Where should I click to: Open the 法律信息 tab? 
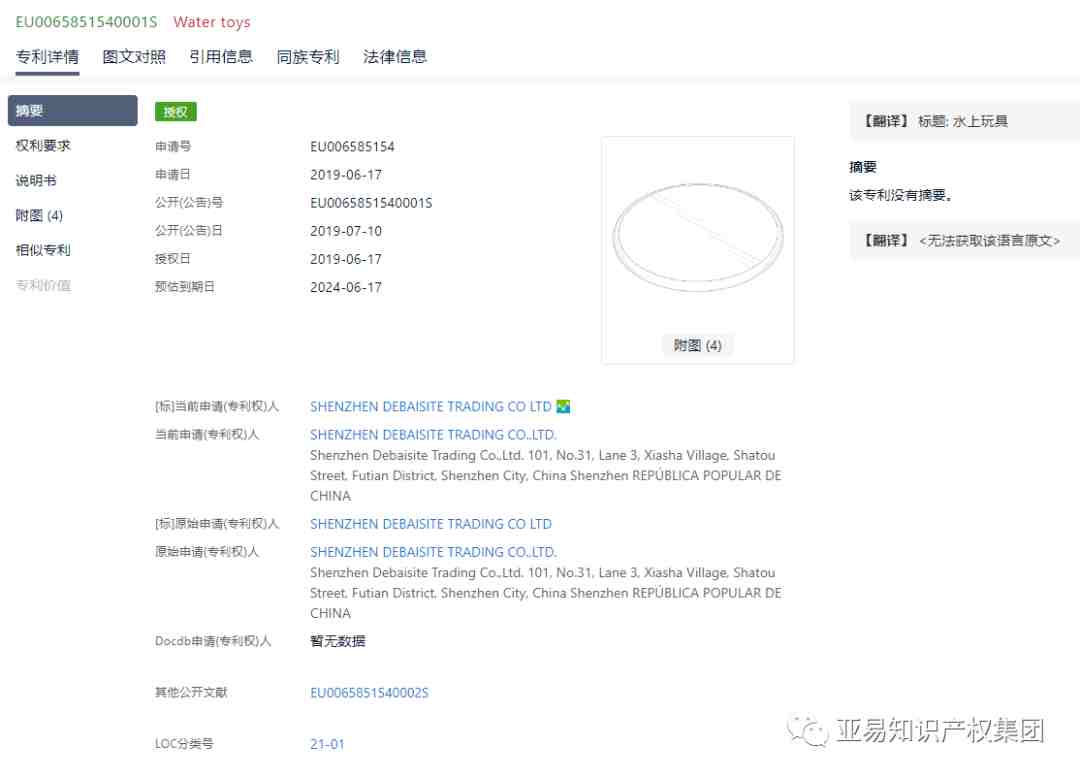coord(395,56)
